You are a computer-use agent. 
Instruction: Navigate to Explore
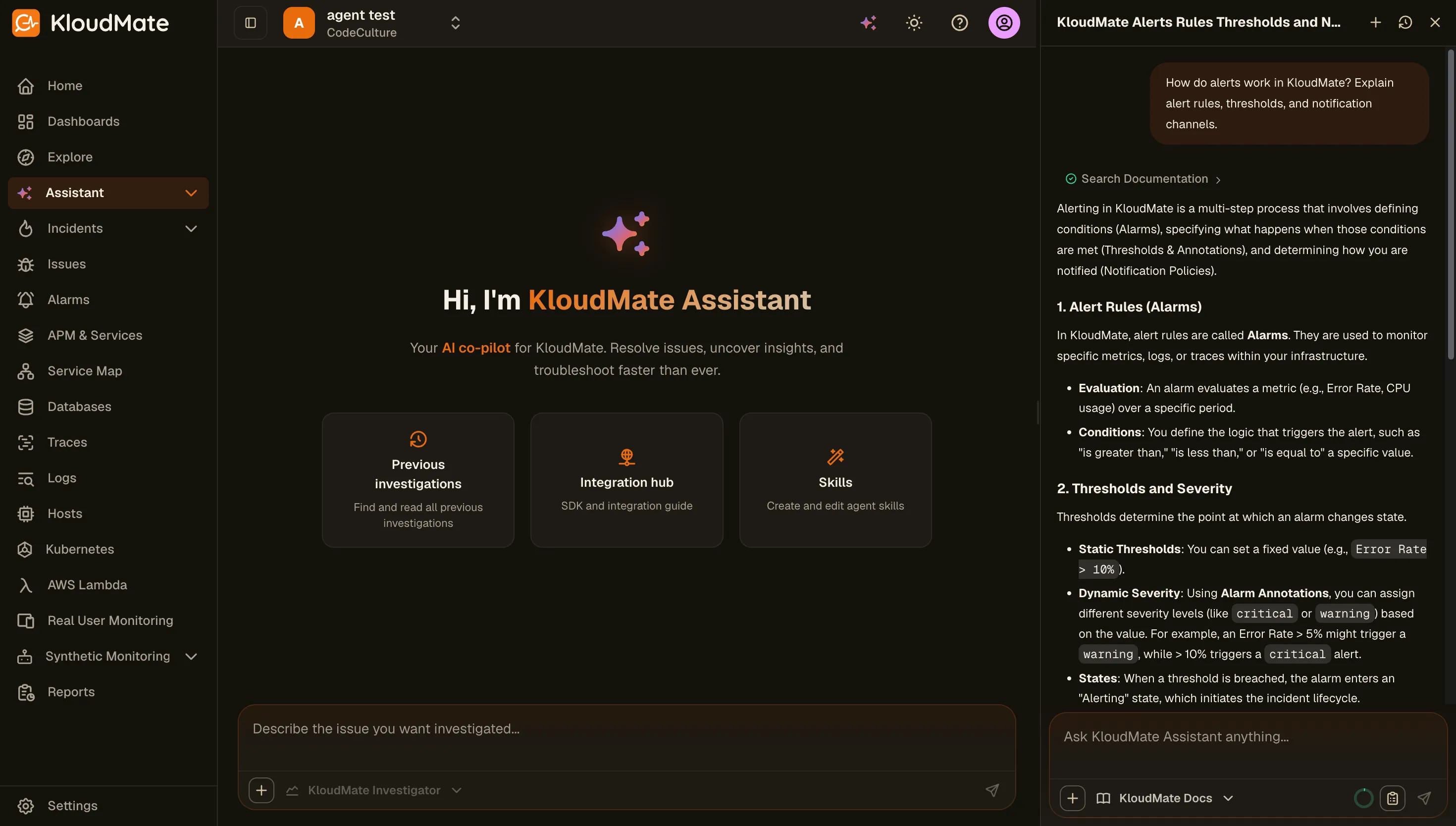(x=108, y=157)
